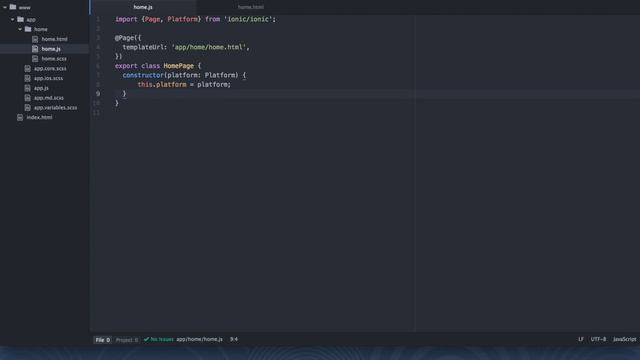The height and width of the screenshot is (360, 640).
Task: Click the constructor keyword
Action: (143, 75)
